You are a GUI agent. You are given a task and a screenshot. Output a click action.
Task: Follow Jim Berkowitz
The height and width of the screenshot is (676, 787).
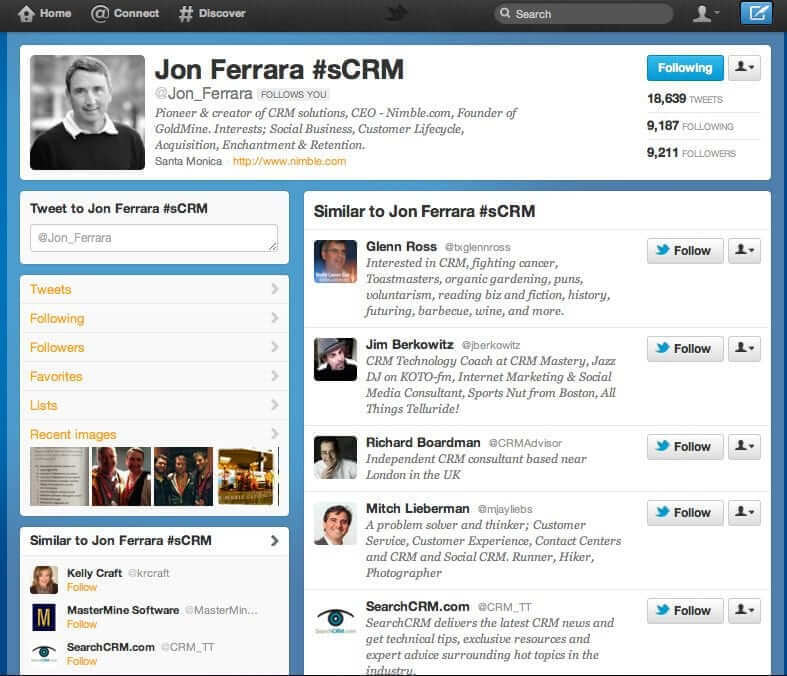point(685,348)
